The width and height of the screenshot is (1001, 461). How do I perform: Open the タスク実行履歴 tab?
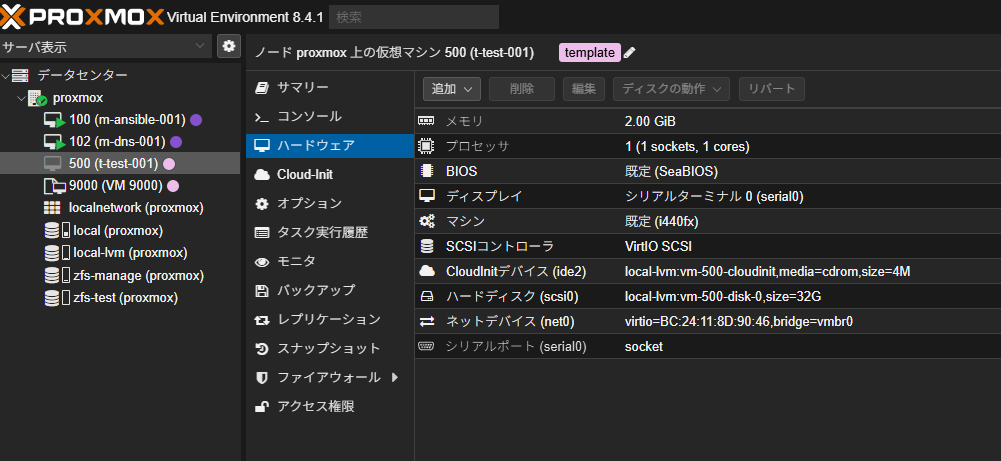[x=330, y=232]
